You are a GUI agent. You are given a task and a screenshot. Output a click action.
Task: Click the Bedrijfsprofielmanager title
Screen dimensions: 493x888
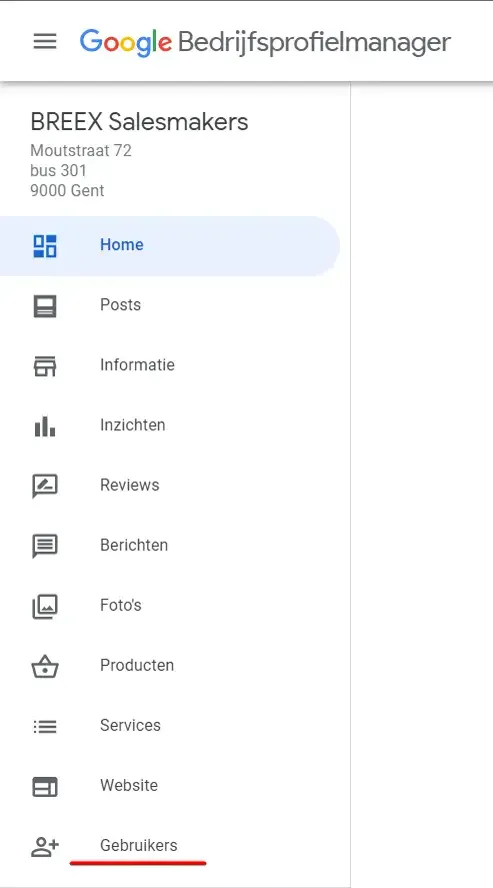point(315,43)
